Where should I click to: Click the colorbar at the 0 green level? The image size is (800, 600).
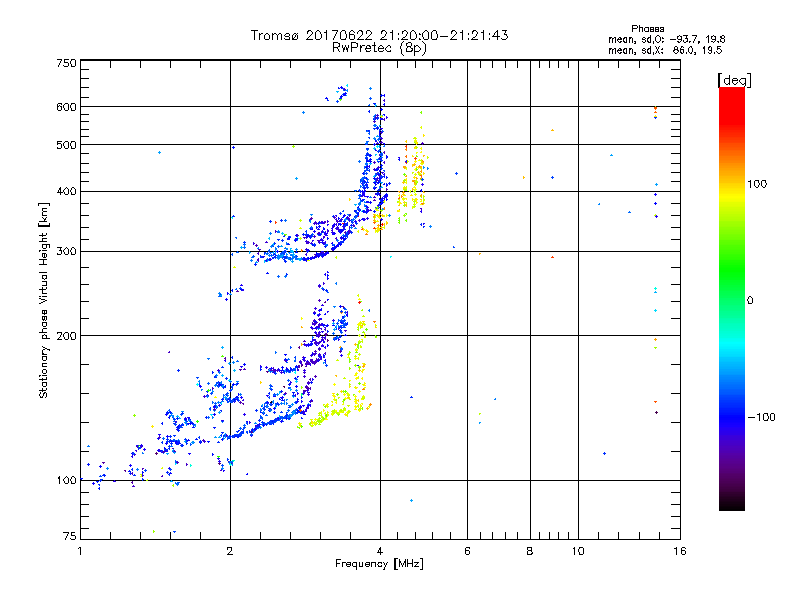(x=731, y=300)
